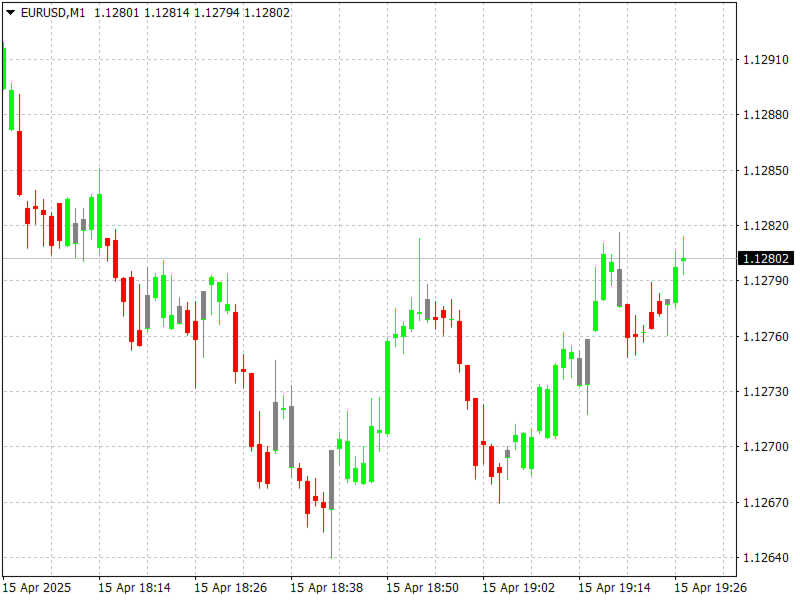The image size is (800, 600).
Task: Click the 1.12790 price axis label
Action: (766, 281)
